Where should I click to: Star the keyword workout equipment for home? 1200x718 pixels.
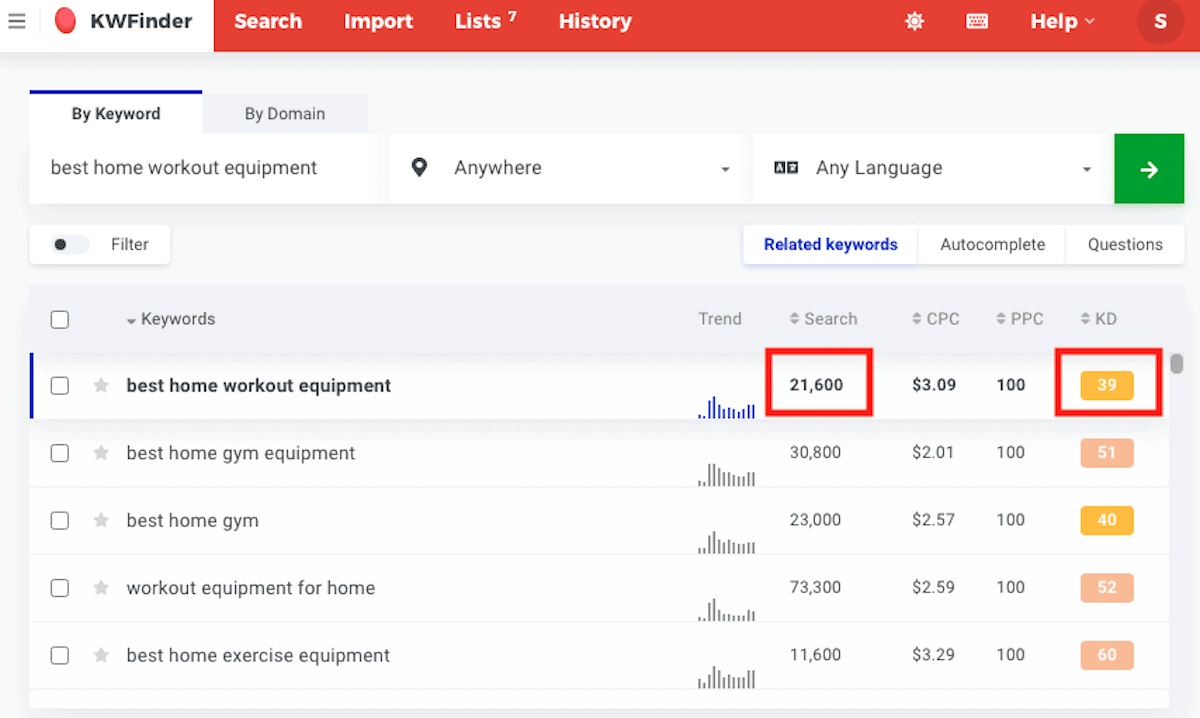tap(101, 588)
